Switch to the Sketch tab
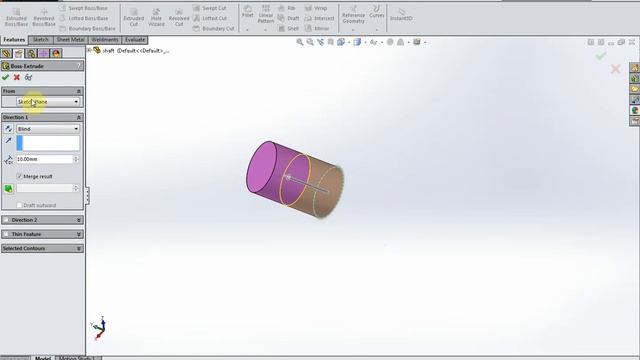The width and height of the screenshot is (640, 360). click(x=40, y=40)
